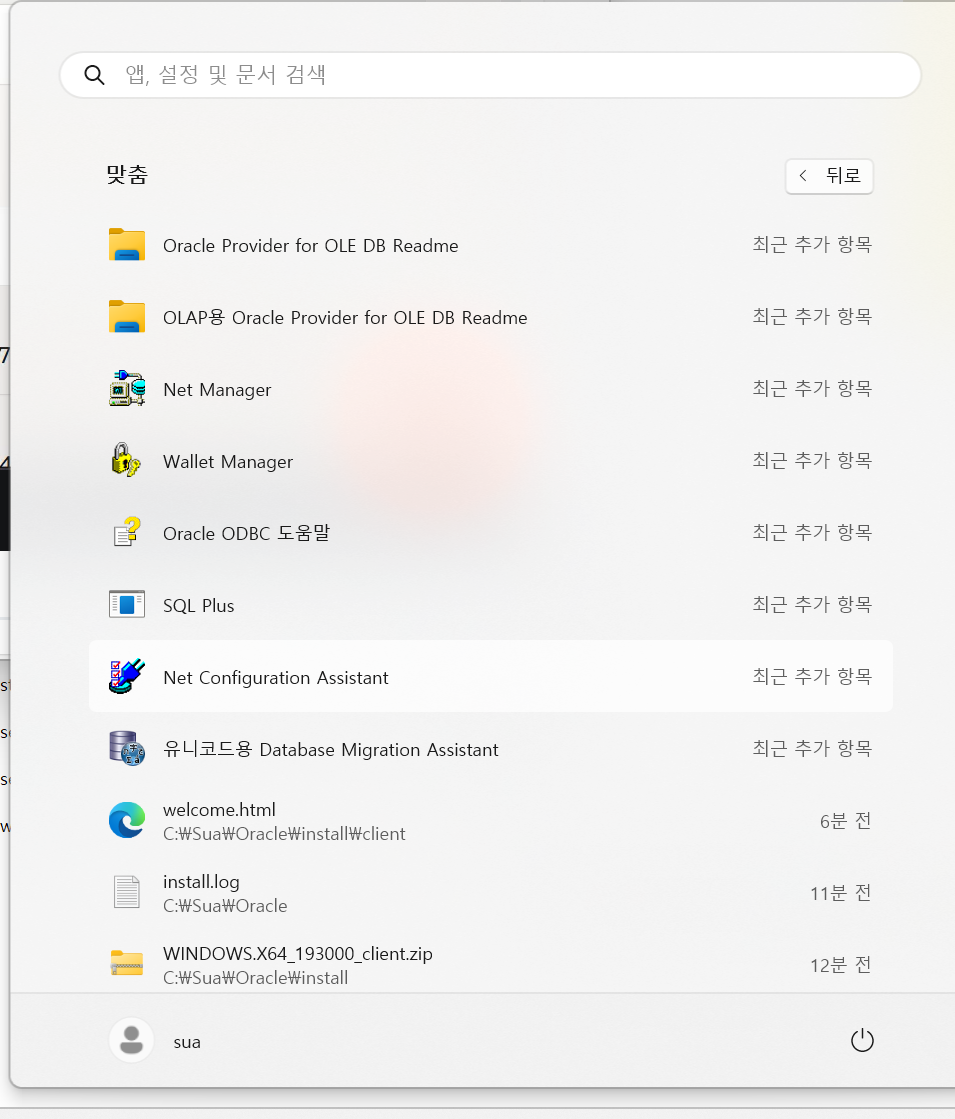Open install.log text file icon
This screenshot has width=955, height=1119.
click(127, 892)
